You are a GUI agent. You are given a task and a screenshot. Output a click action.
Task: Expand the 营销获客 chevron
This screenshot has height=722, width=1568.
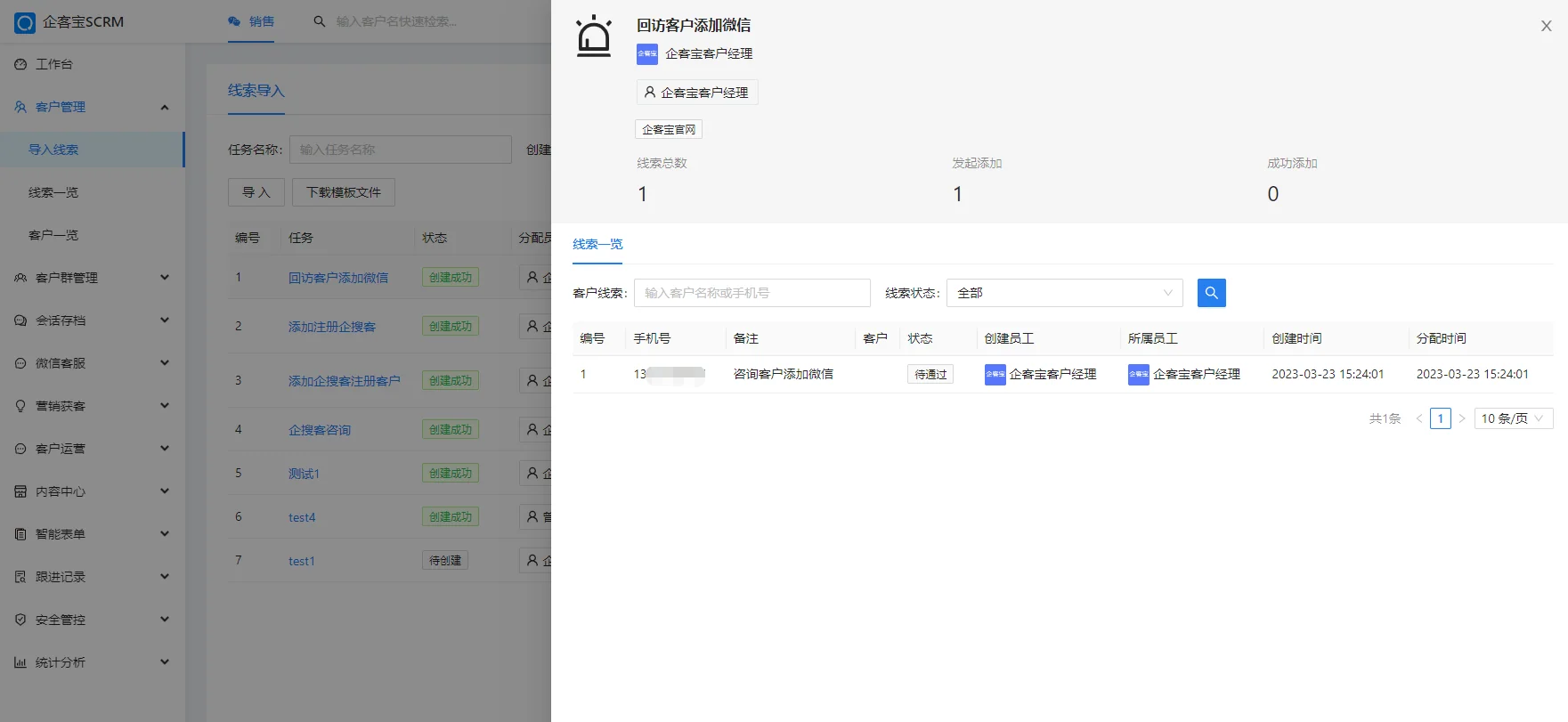[x=165, y=406]
